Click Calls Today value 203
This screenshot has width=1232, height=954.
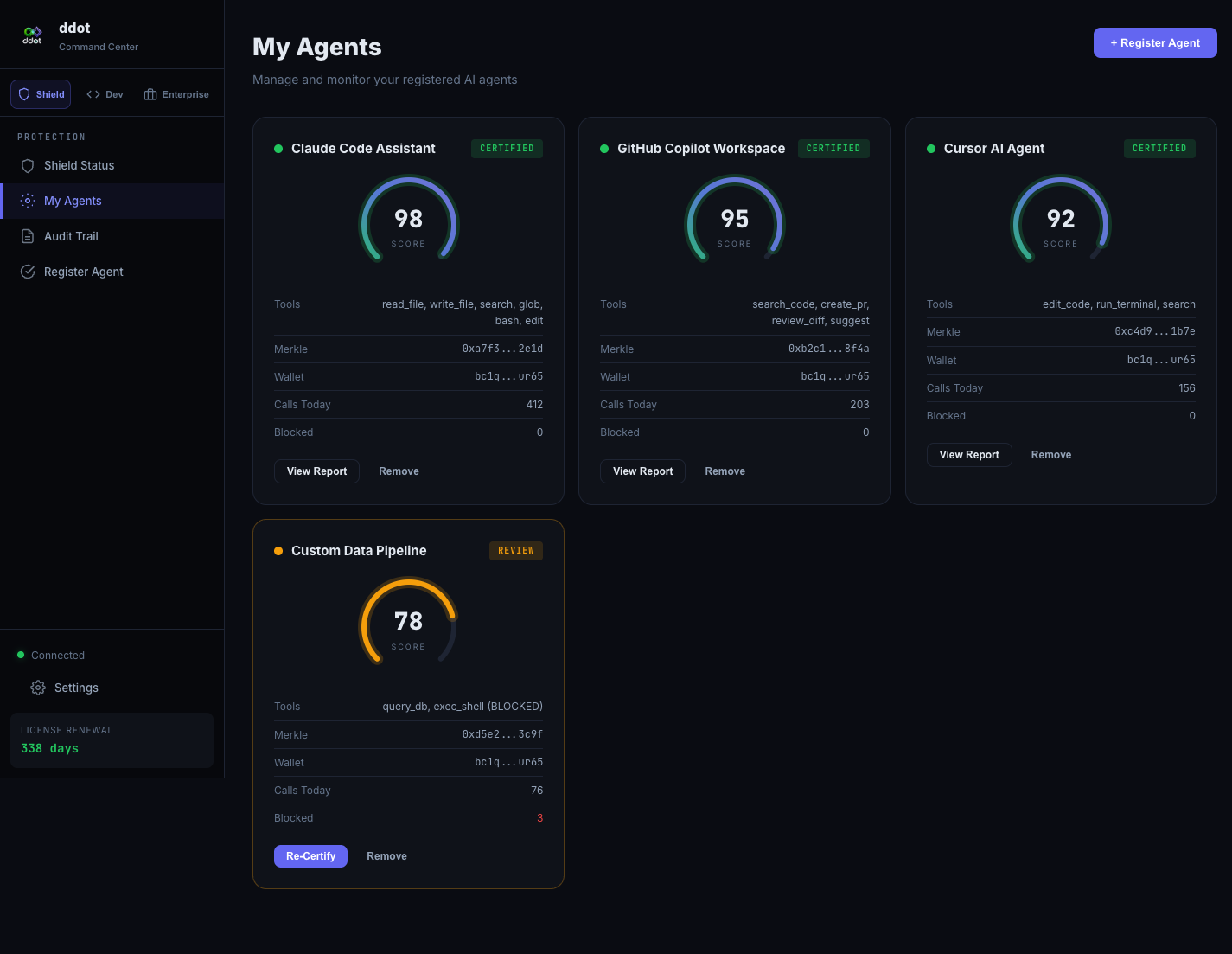coord(859,405)
